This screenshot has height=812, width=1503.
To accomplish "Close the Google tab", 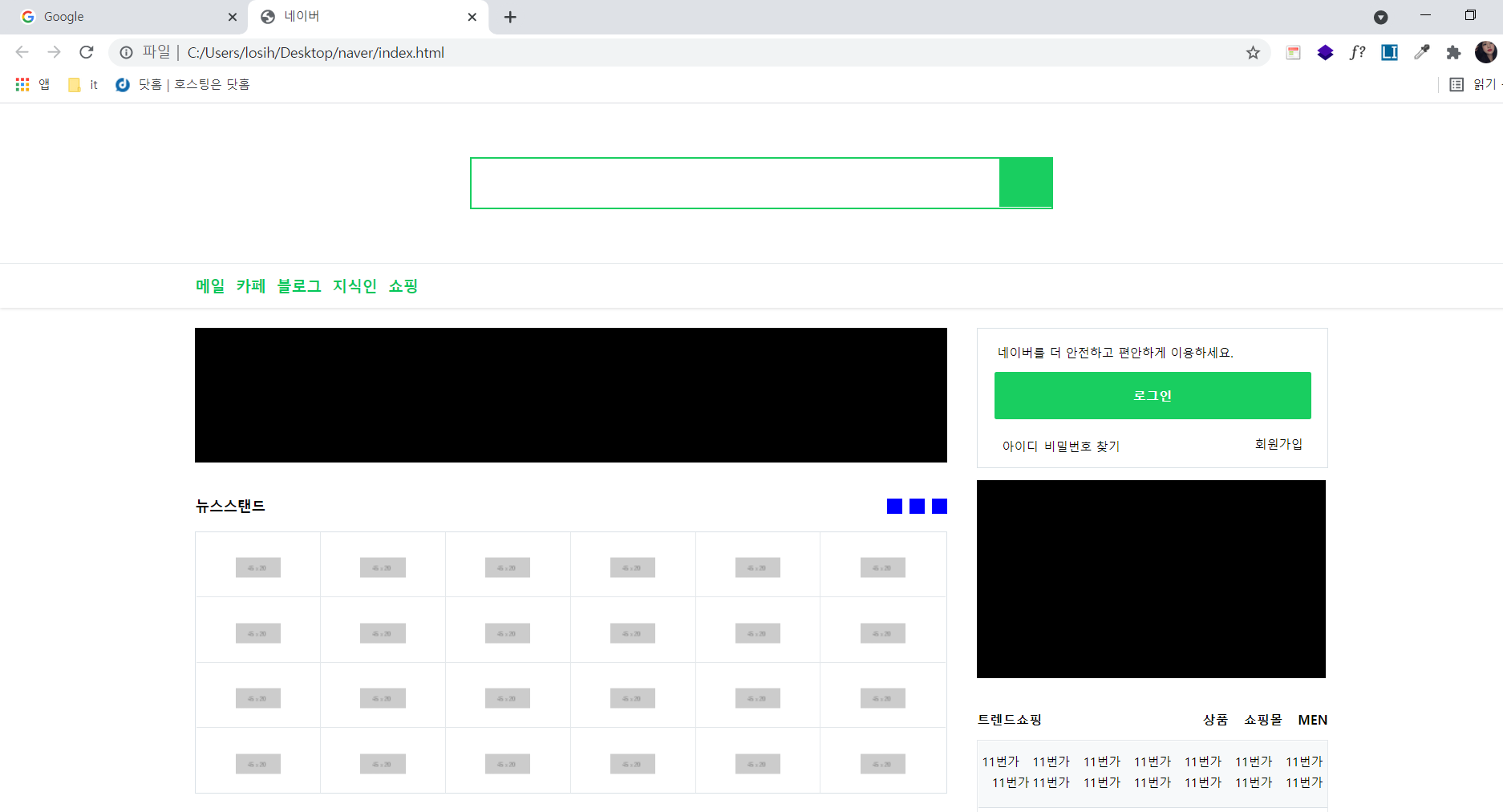I will [233, 17].
